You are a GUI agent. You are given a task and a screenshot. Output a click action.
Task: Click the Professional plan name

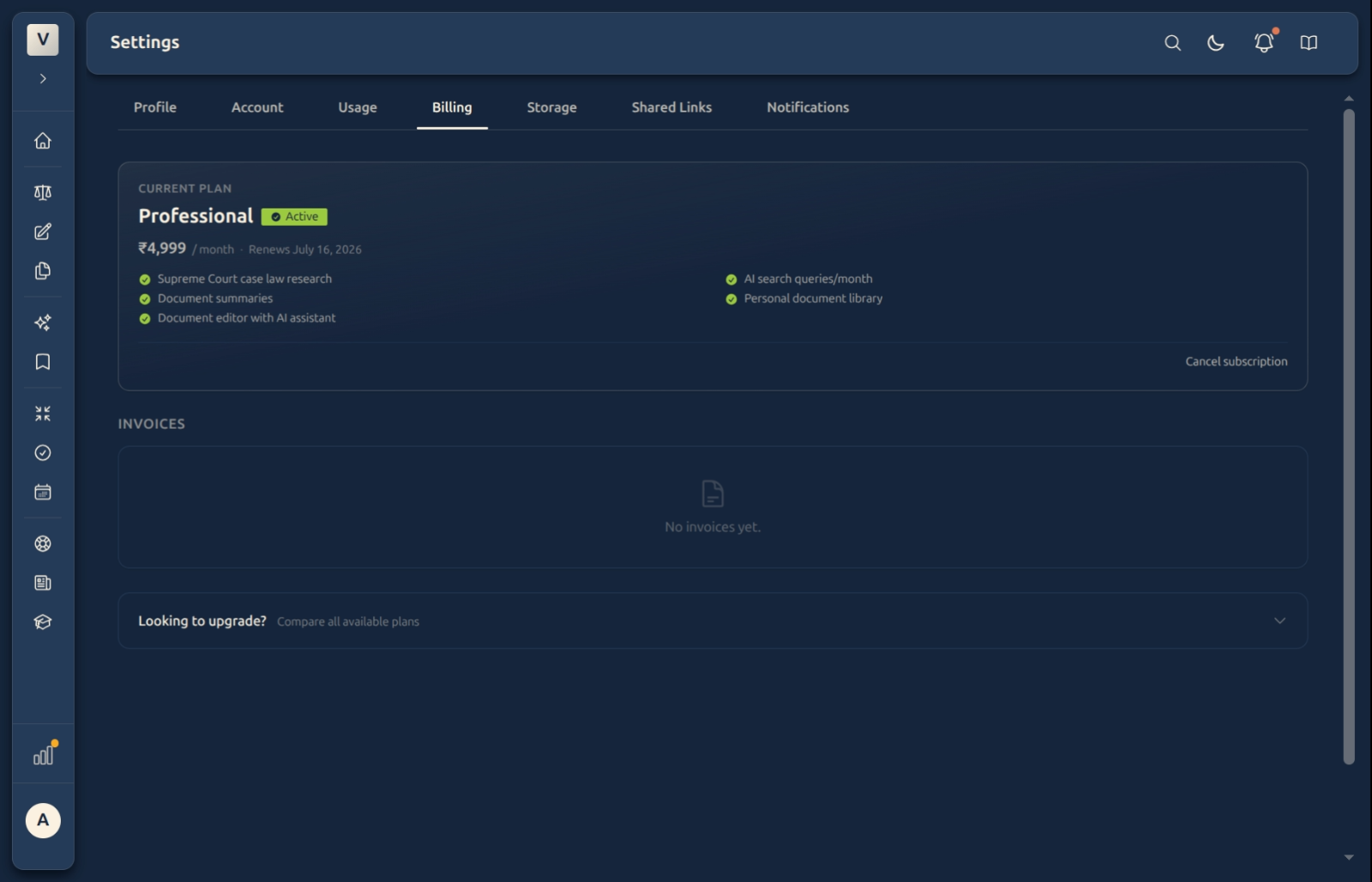pos(196,216)
